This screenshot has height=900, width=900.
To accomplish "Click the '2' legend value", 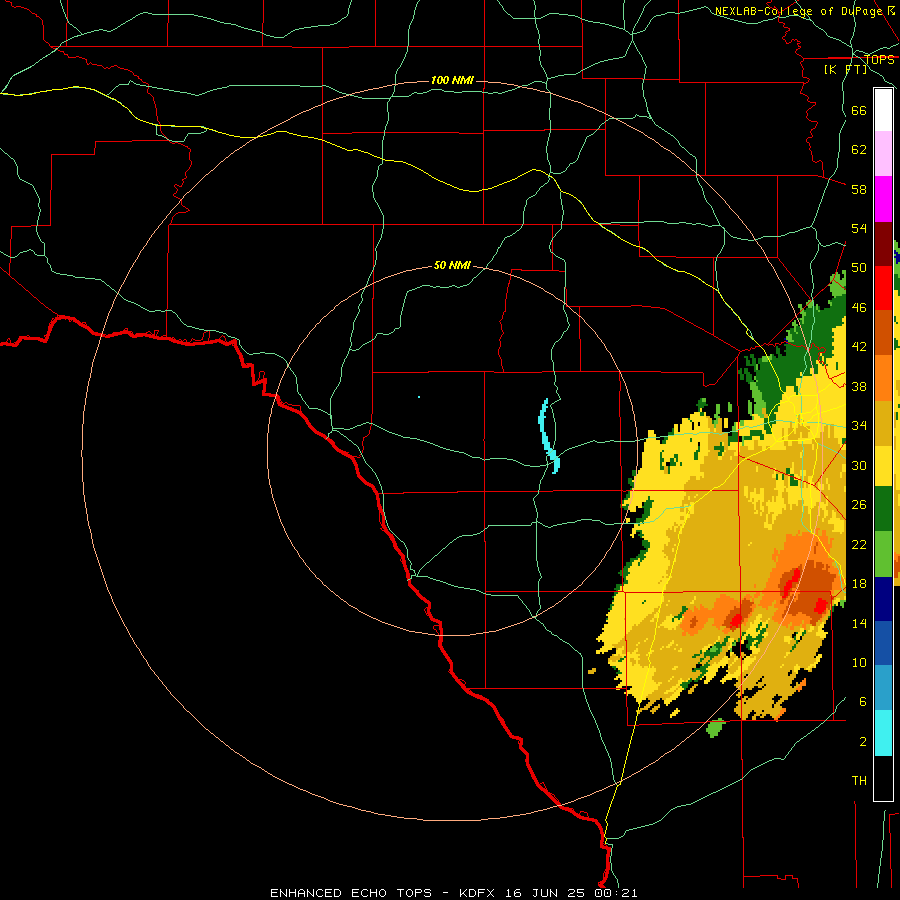I will coord(862,742).
